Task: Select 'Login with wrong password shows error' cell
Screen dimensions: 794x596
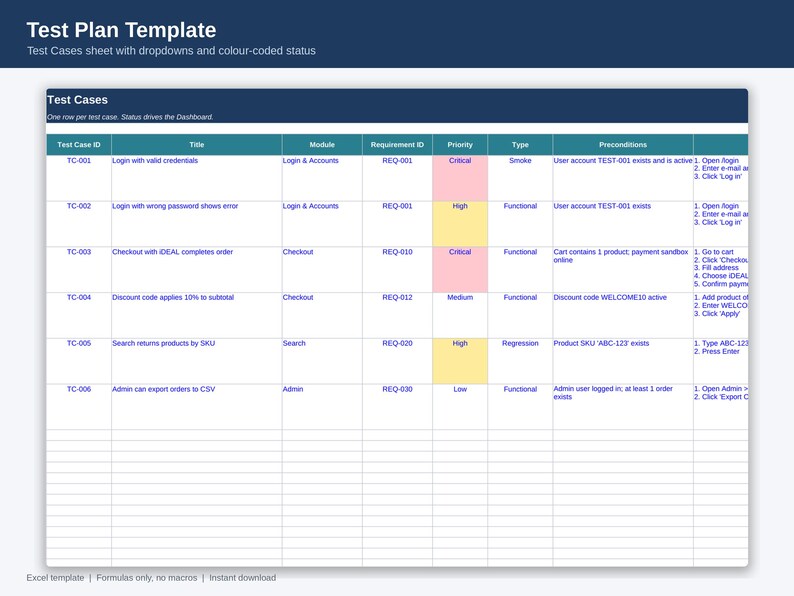Action: pos(196,224)
